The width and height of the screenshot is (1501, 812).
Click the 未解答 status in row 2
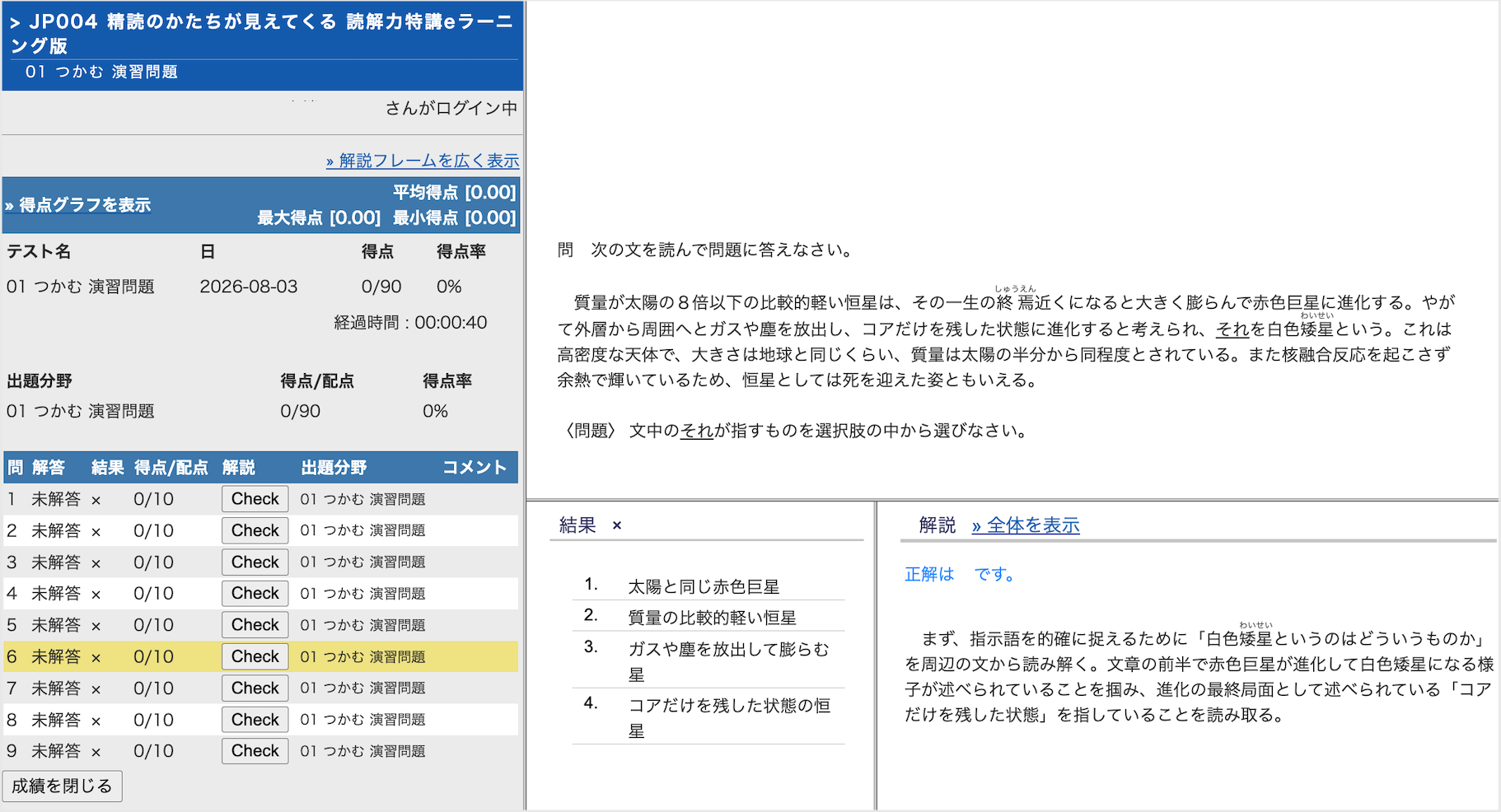56,530
